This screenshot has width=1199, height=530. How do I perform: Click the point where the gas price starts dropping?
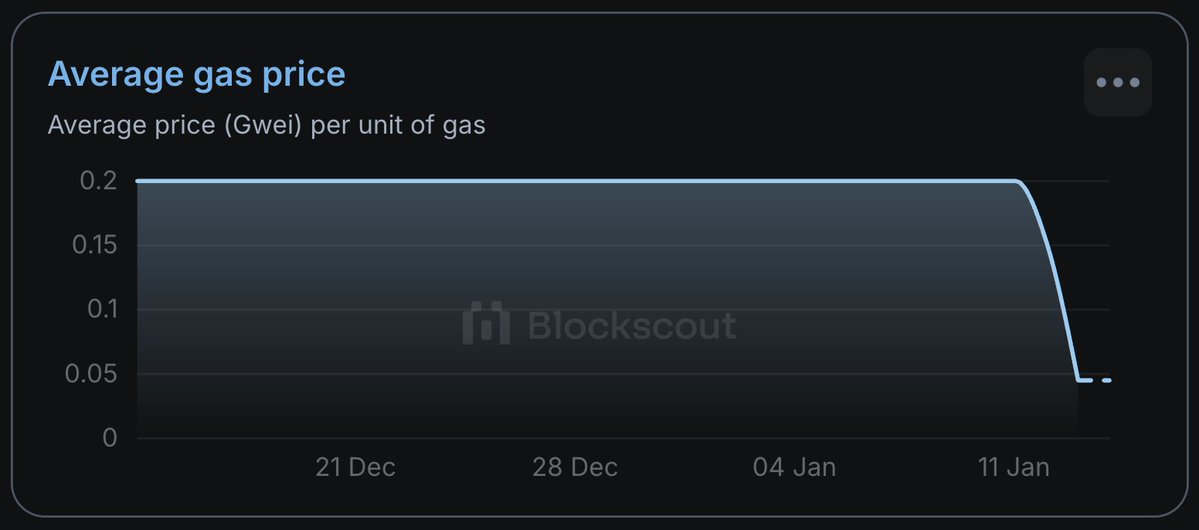click(x=1018, y=182)
